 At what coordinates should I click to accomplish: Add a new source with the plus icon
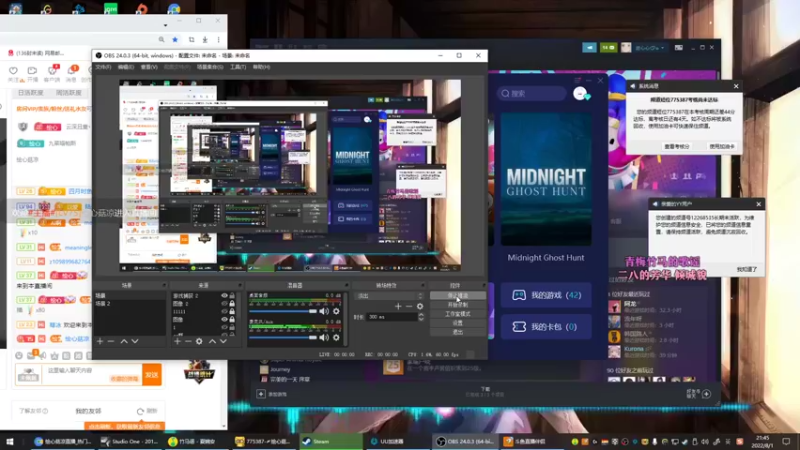(177, 341)
